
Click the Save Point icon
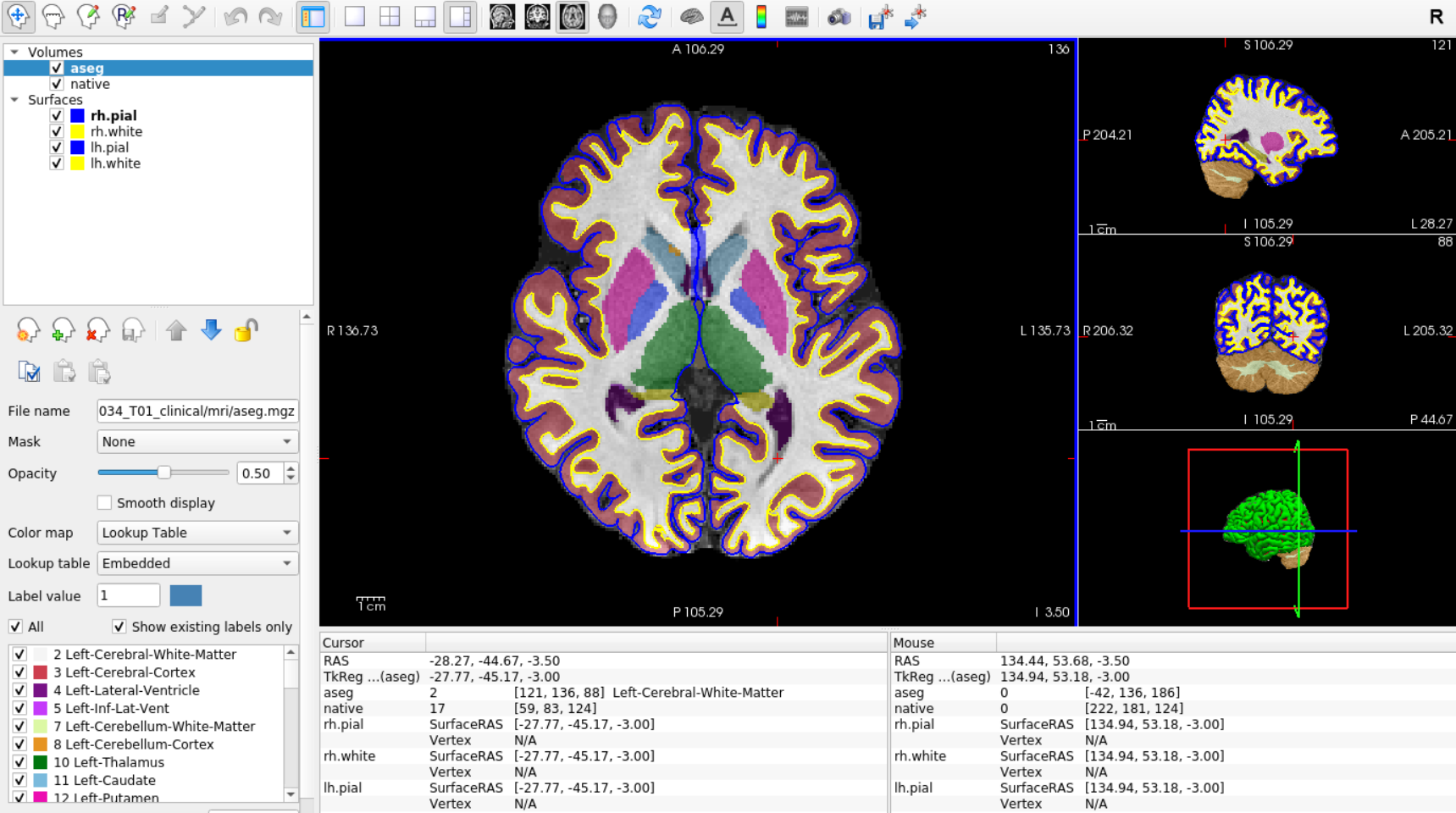click(881, 16)
